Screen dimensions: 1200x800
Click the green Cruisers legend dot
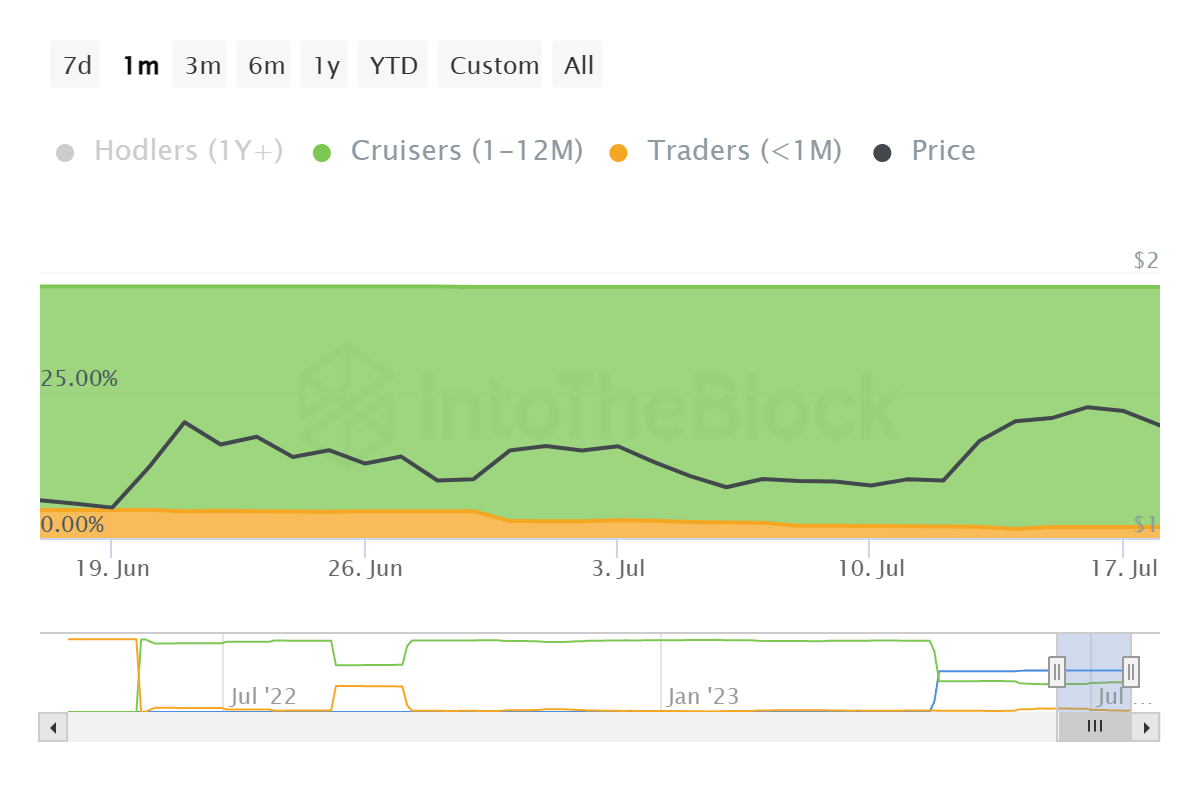[x=322, y=150]
